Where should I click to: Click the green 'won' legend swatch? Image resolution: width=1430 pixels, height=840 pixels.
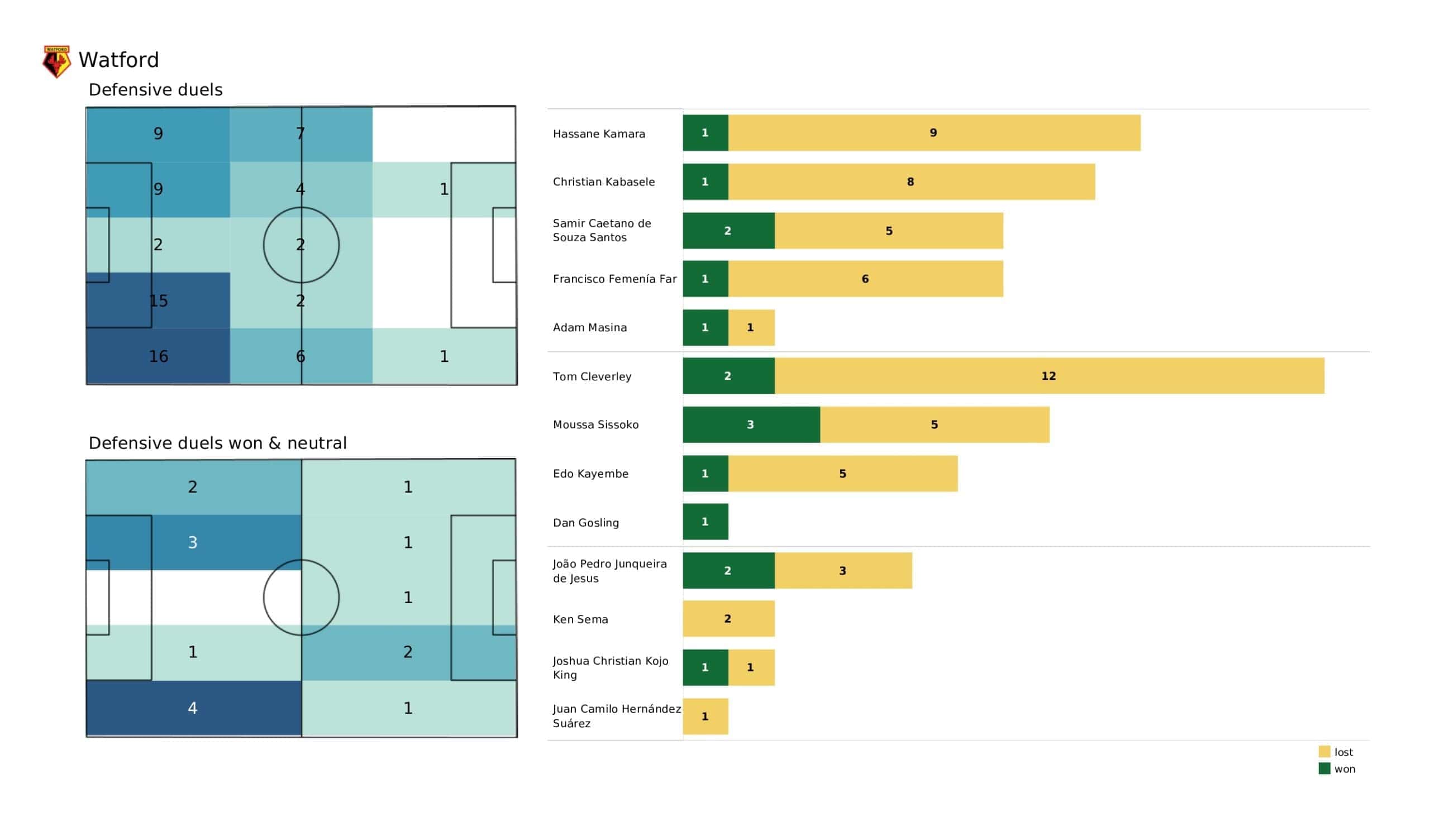pos(1324,769)
